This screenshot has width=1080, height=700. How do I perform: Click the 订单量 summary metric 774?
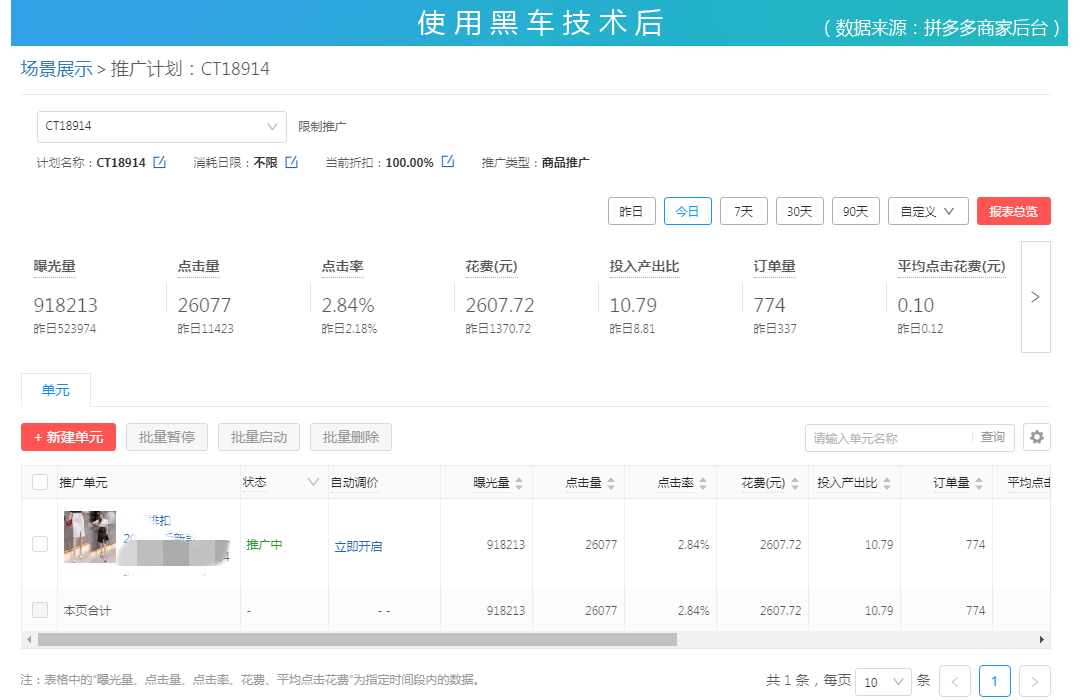click(x=769, y=305)
